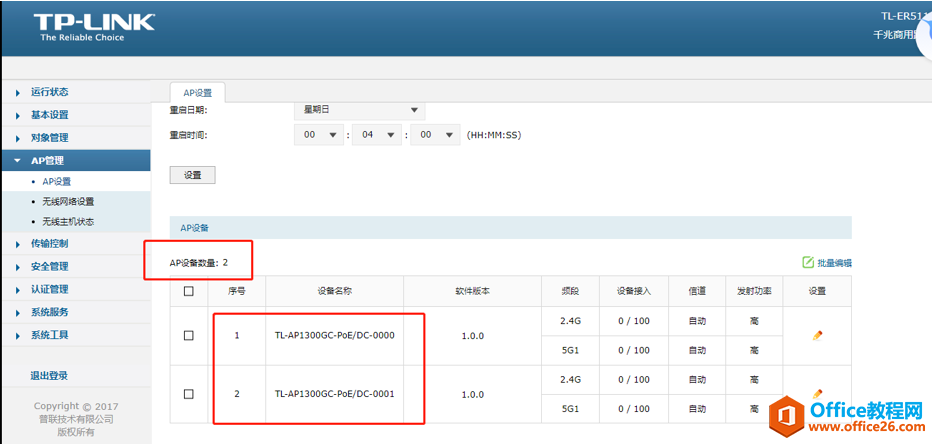This screenshot has width=932, height=444.
Task: Click the edit pencil icon for TL-AP1300GC-PoE/DC-0001
Action: pyautogui.click(x=817, y=393)
